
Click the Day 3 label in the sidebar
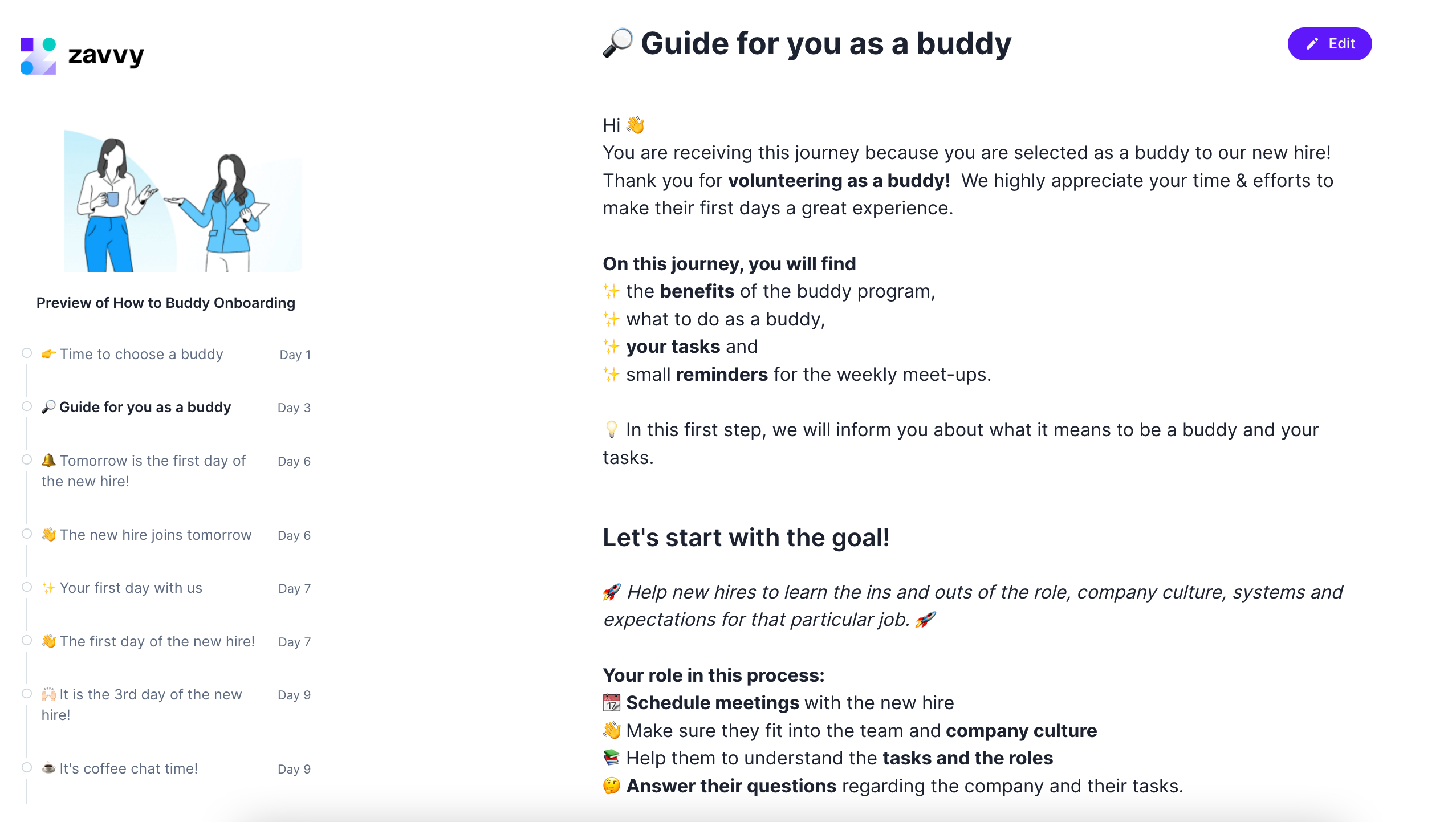294,407
